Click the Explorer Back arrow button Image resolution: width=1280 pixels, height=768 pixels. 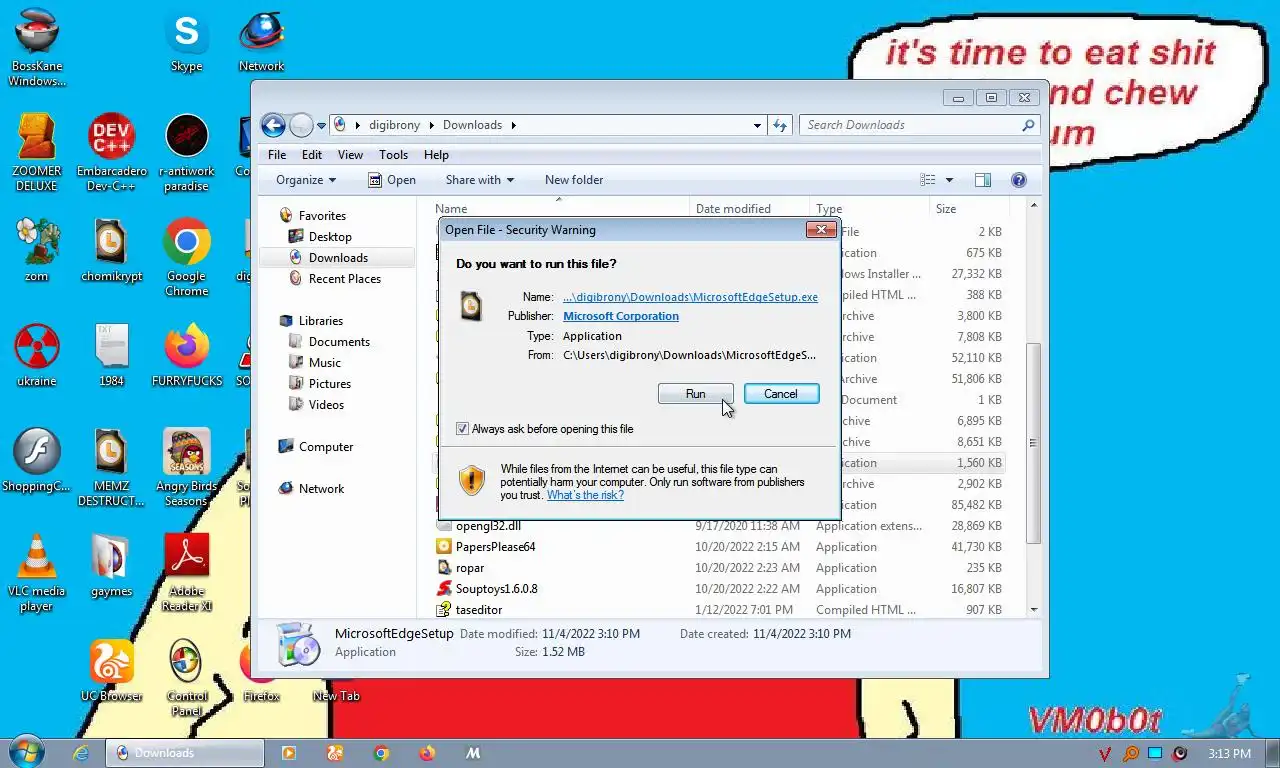click(273, 125)
